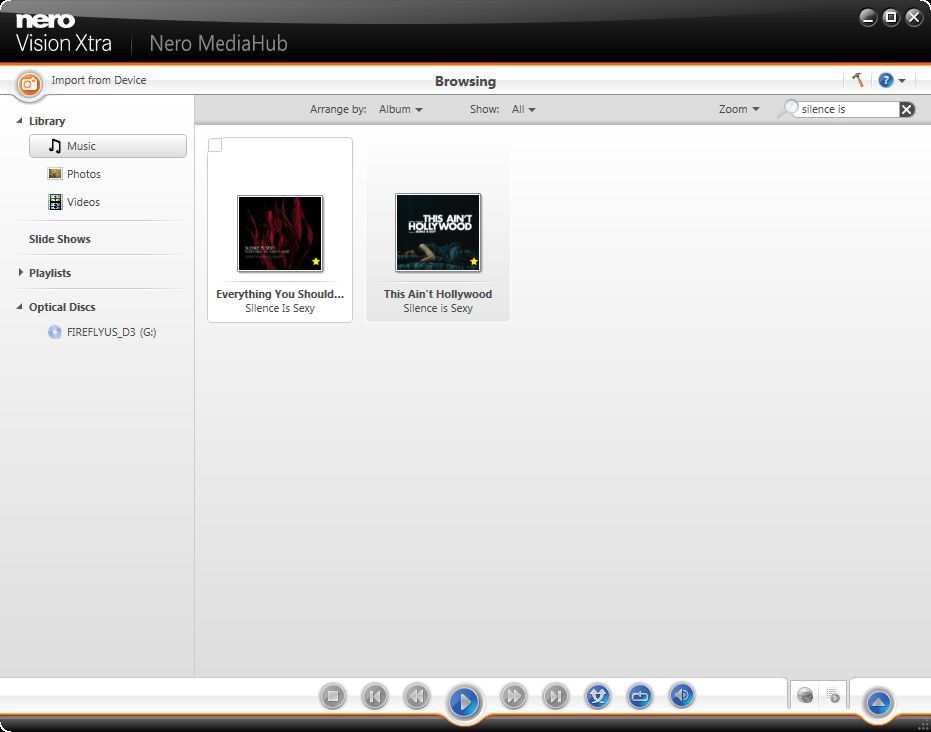Click the playlist play icon in bottom panel
931x732 pixels.
(833, 695)
